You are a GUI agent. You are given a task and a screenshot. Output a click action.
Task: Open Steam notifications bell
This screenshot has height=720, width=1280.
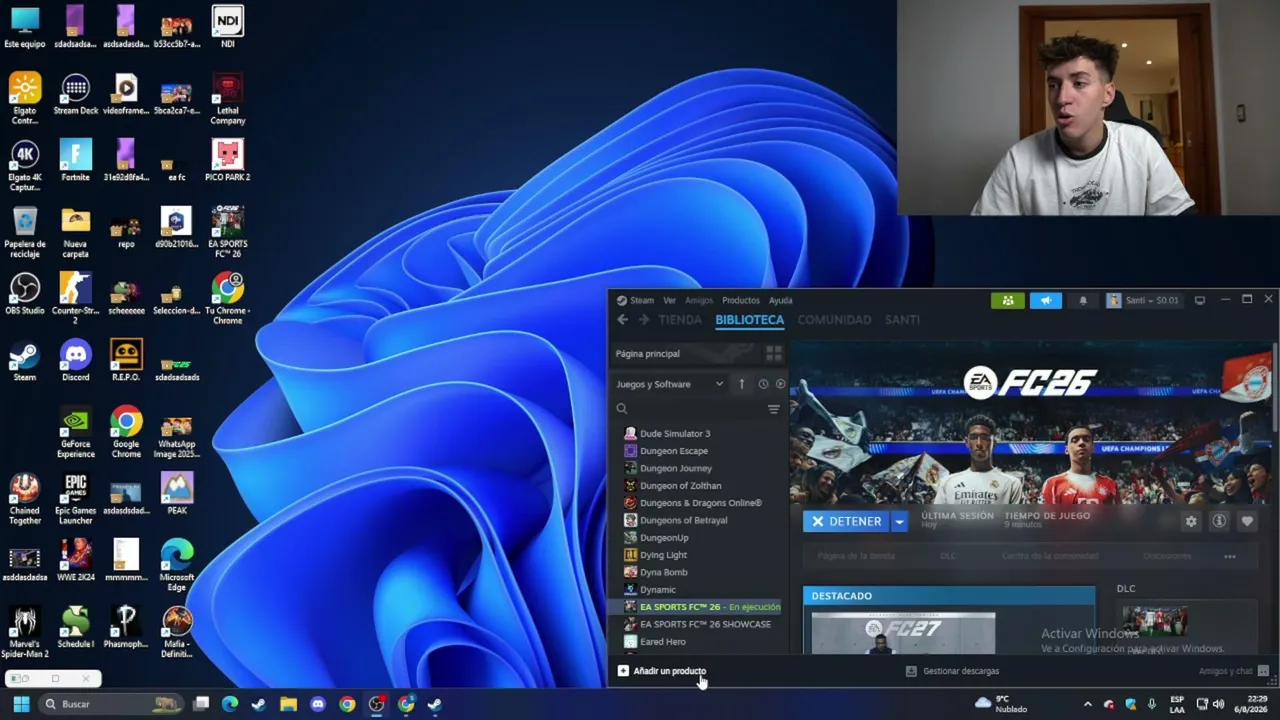[1082, 300]
